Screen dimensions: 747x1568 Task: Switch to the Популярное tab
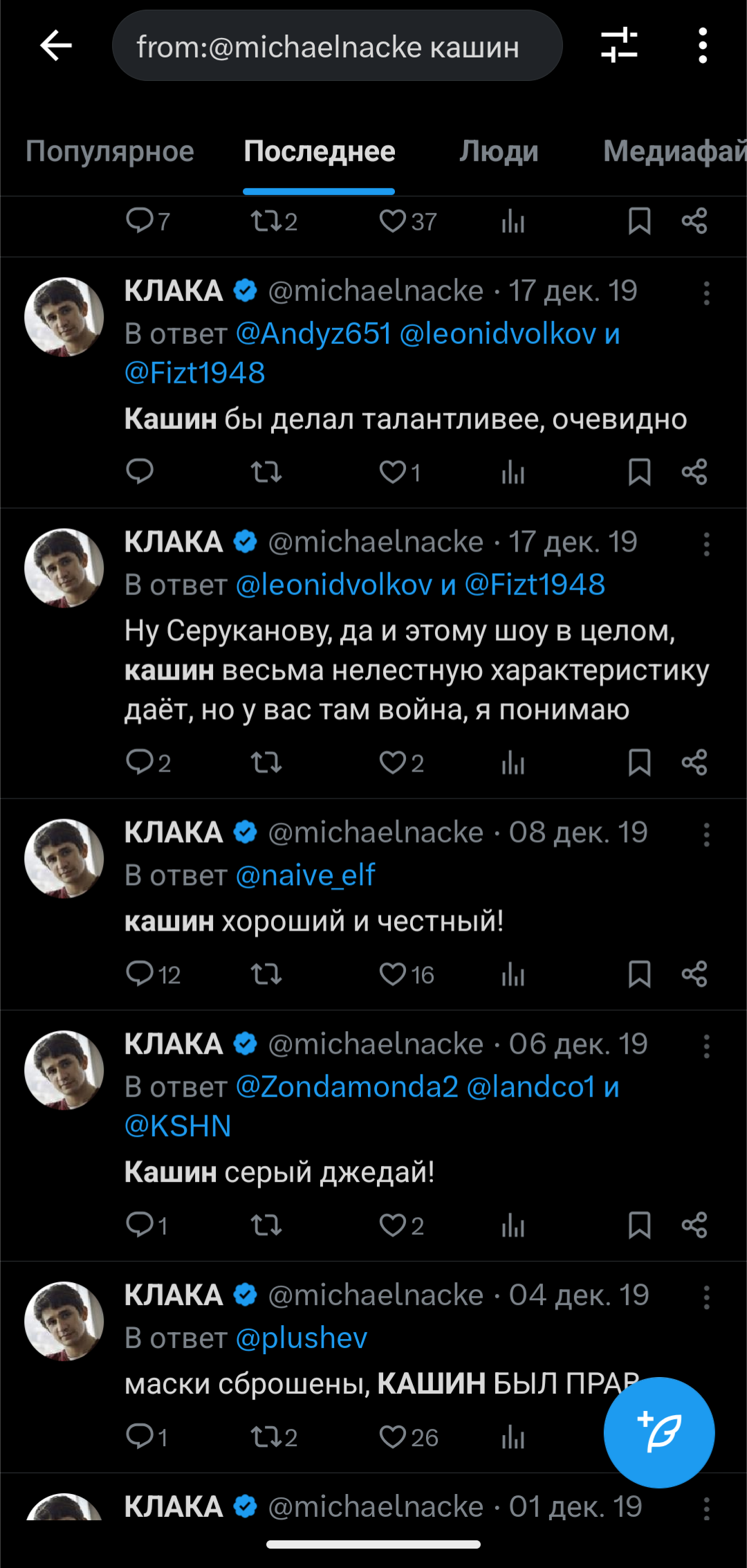[110, 152]
